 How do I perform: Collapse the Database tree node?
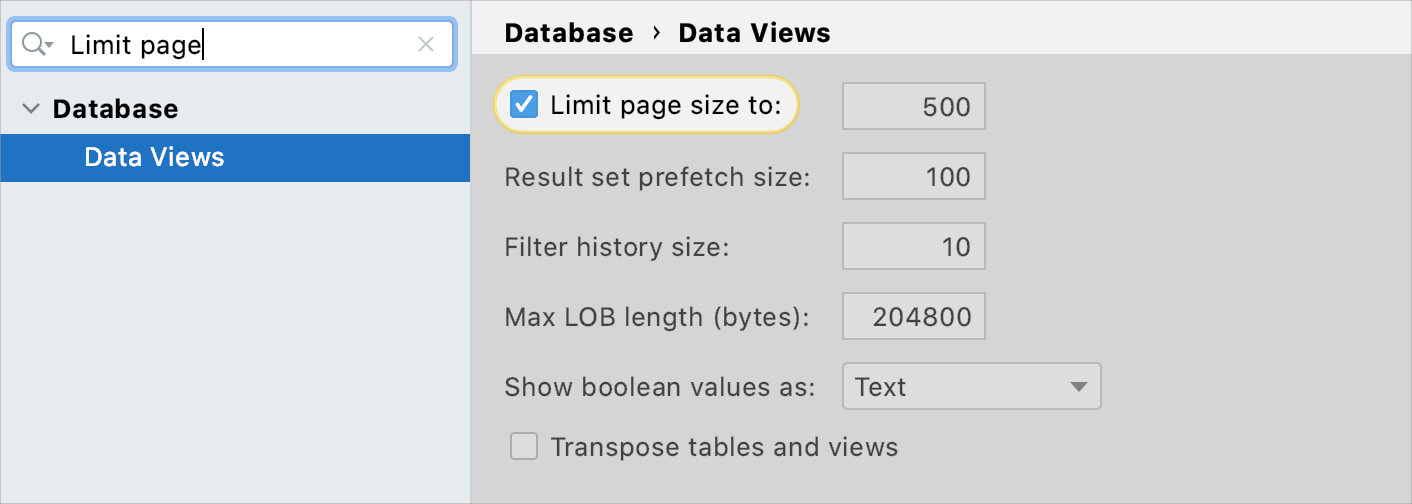30,109
